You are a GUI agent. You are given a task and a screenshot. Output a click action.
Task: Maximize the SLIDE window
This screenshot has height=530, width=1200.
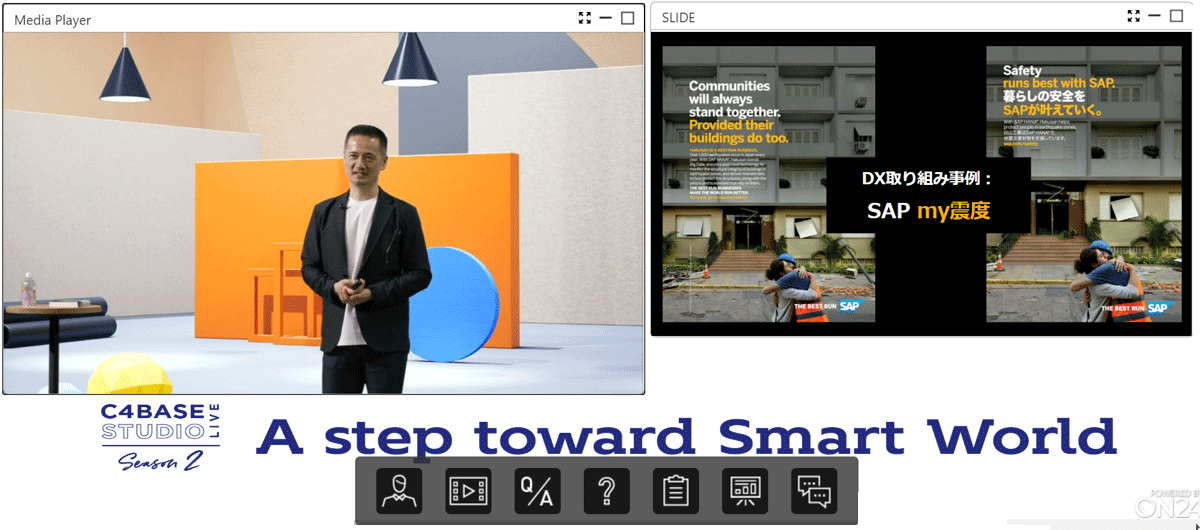(x=1176, y=16)
